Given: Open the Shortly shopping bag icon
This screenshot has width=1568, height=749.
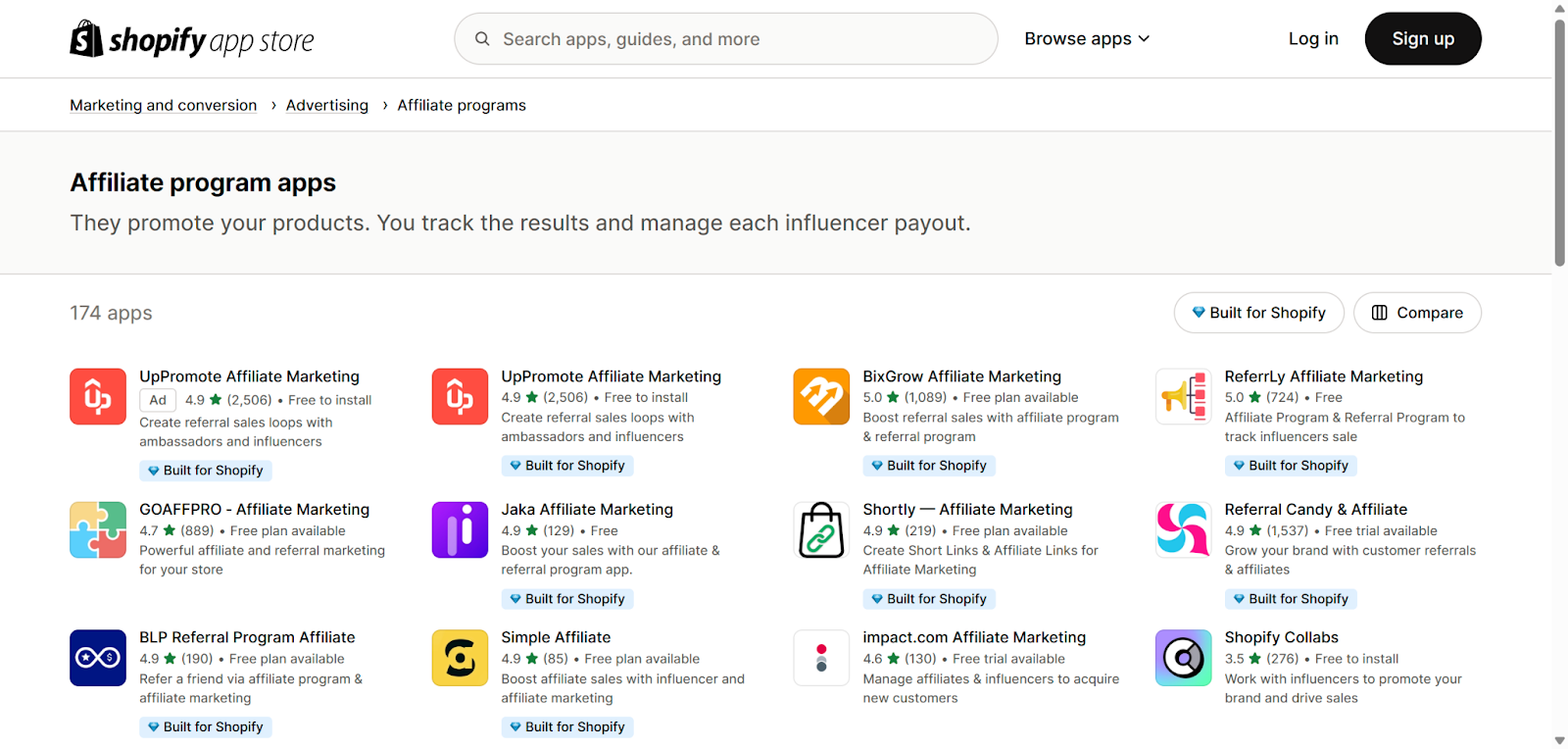Looking at the screenshot, I should pos(821,530).
